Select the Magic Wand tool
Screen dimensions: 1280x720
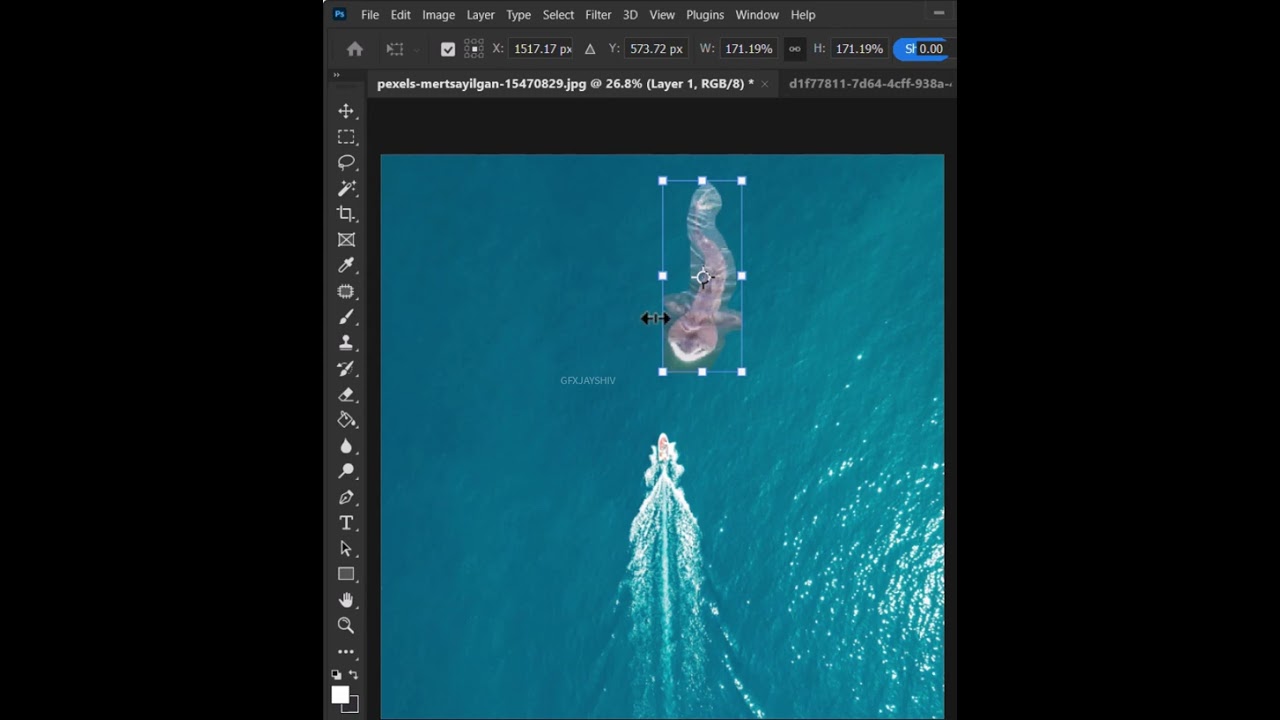[346, 188]
